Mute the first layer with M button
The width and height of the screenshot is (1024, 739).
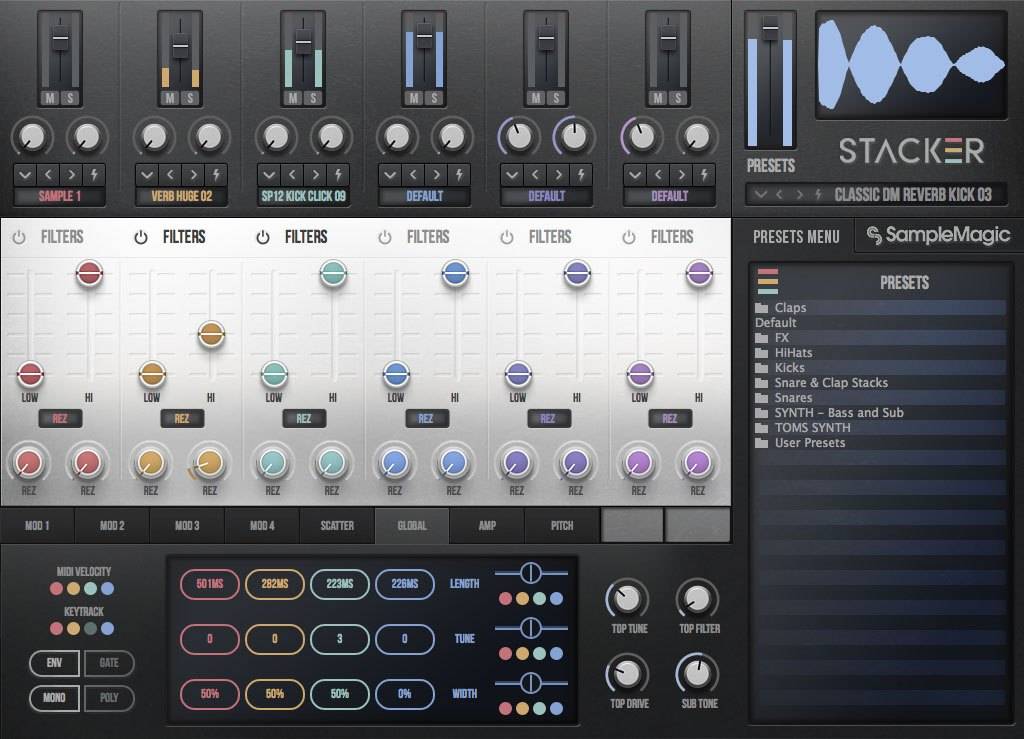coord(49,98)
